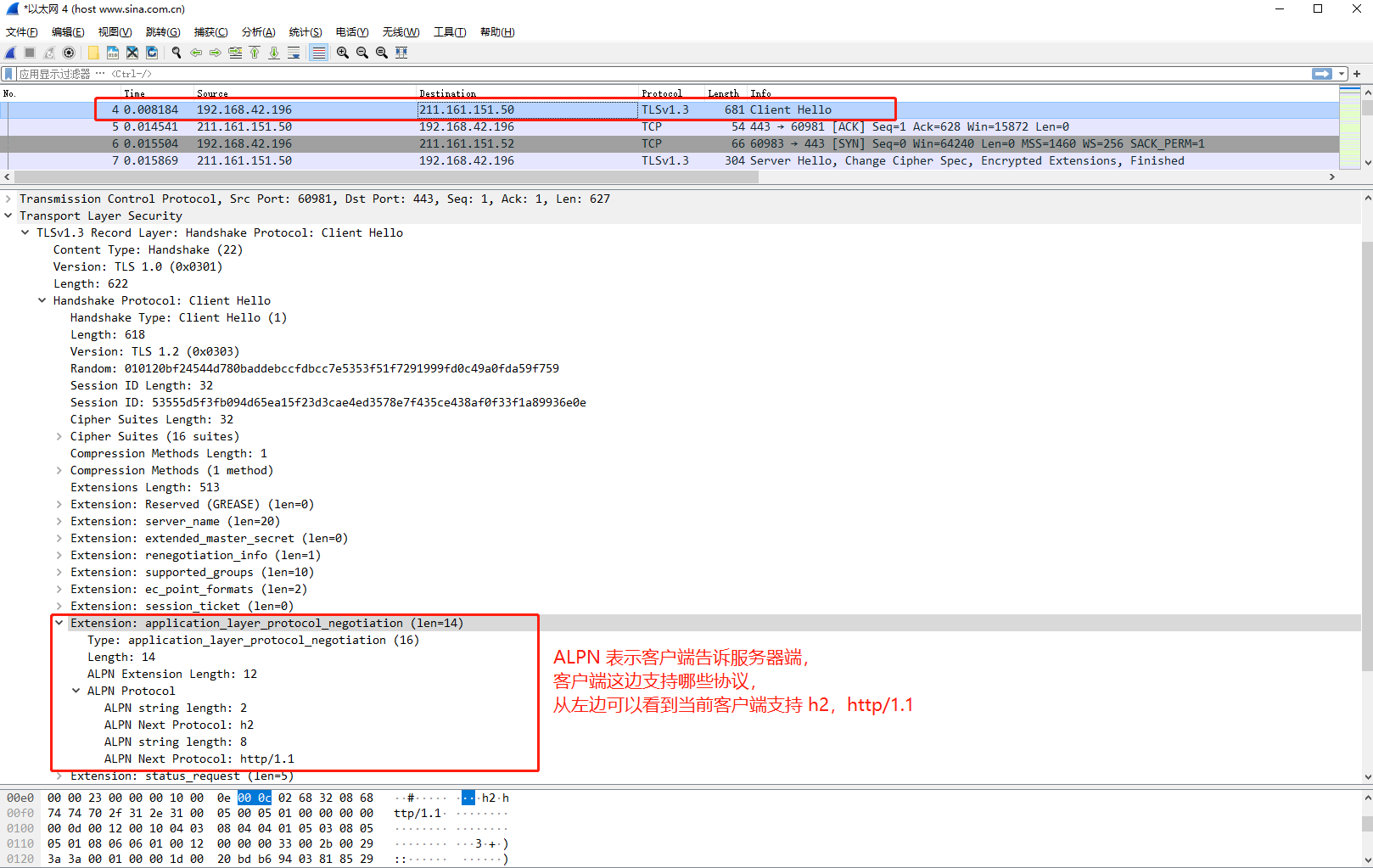Open the 捕获(C) menu

(x=210, y=31)
